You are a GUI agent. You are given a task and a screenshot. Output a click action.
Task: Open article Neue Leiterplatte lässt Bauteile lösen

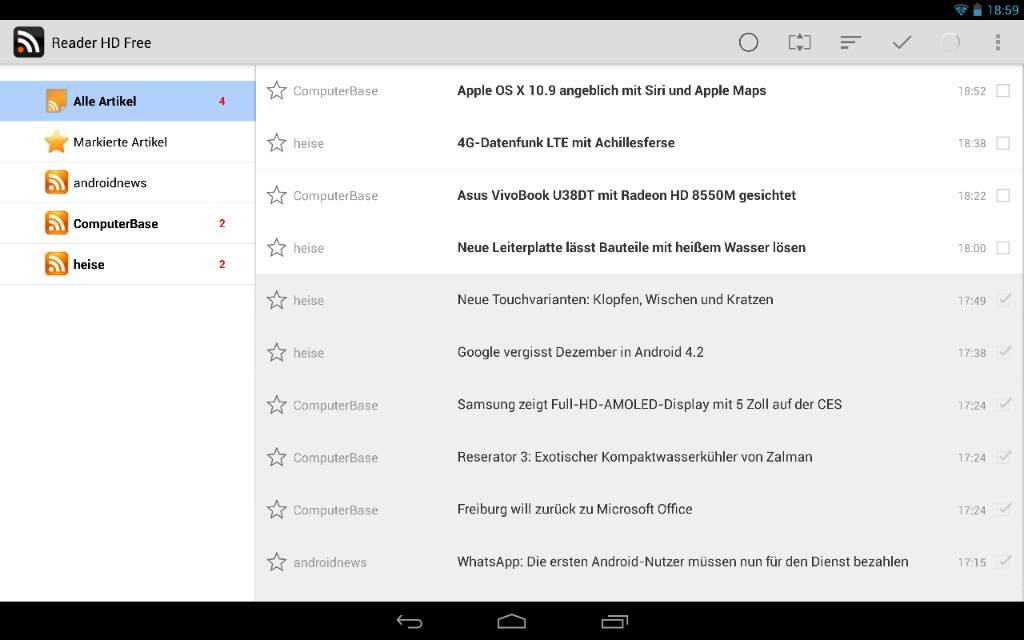(x=631, y=248)
